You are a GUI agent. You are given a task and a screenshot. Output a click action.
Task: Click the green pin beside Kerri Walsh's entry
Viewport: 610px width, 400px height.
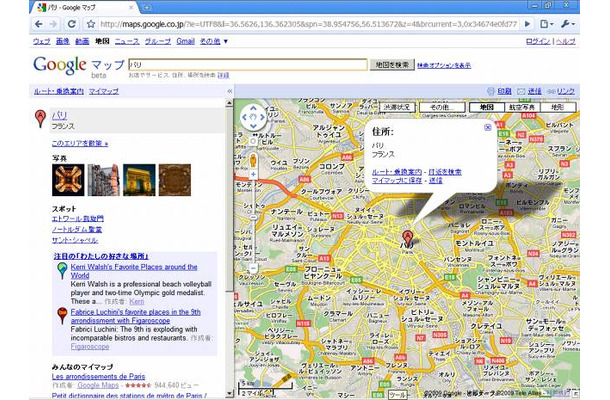[62, 270]
